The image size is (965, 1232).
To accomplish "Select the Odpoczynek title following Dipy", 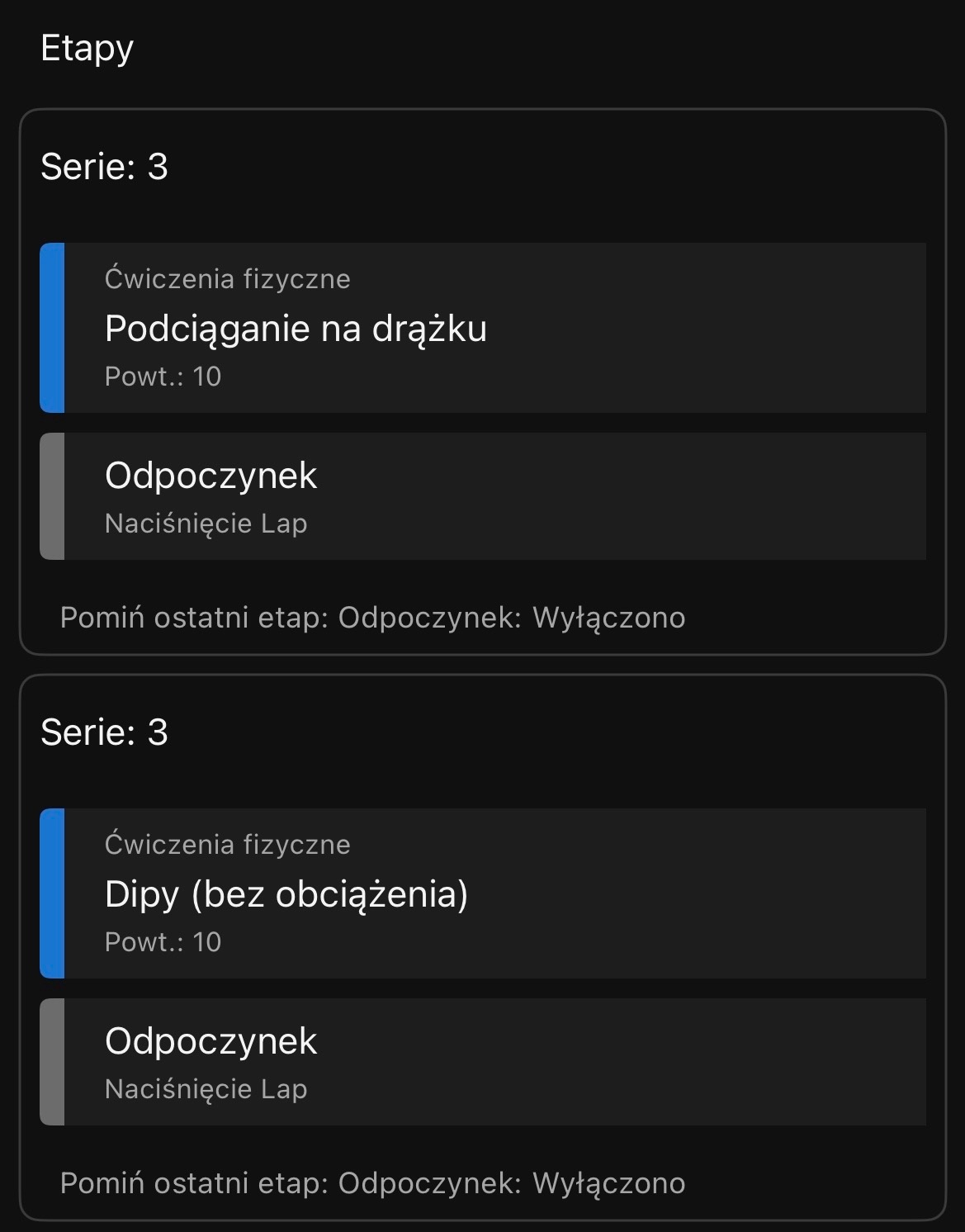I will pos(211,1041).
